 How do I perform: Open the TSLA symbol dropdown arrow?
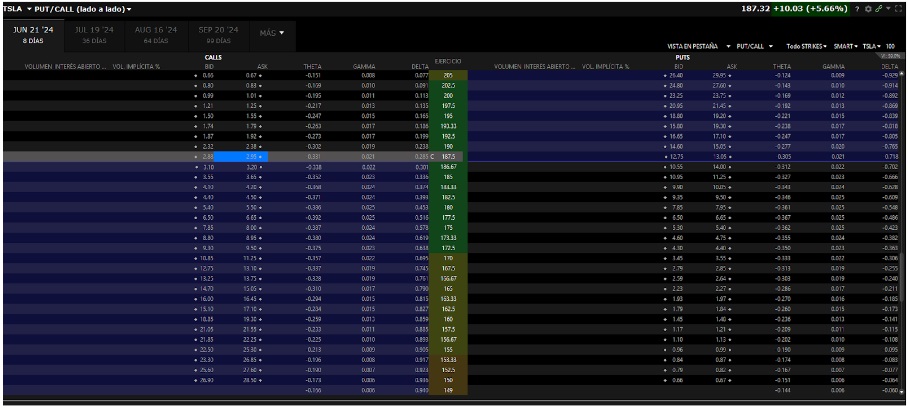29,9
